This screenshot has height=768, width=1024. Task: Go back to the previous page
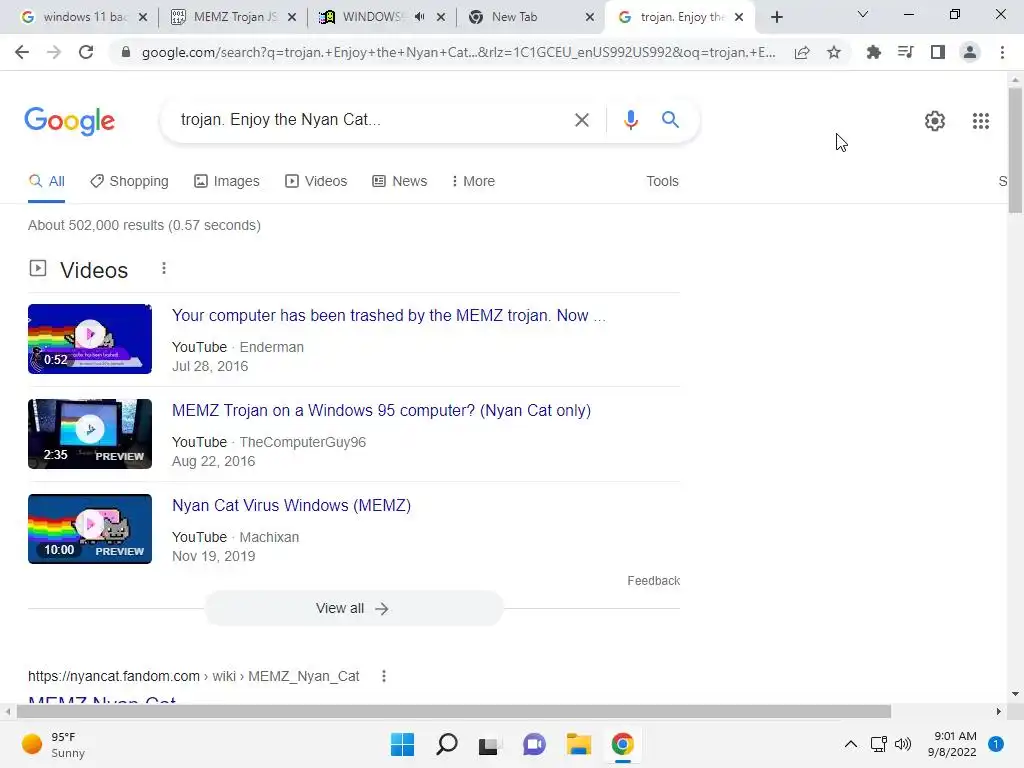22,52
